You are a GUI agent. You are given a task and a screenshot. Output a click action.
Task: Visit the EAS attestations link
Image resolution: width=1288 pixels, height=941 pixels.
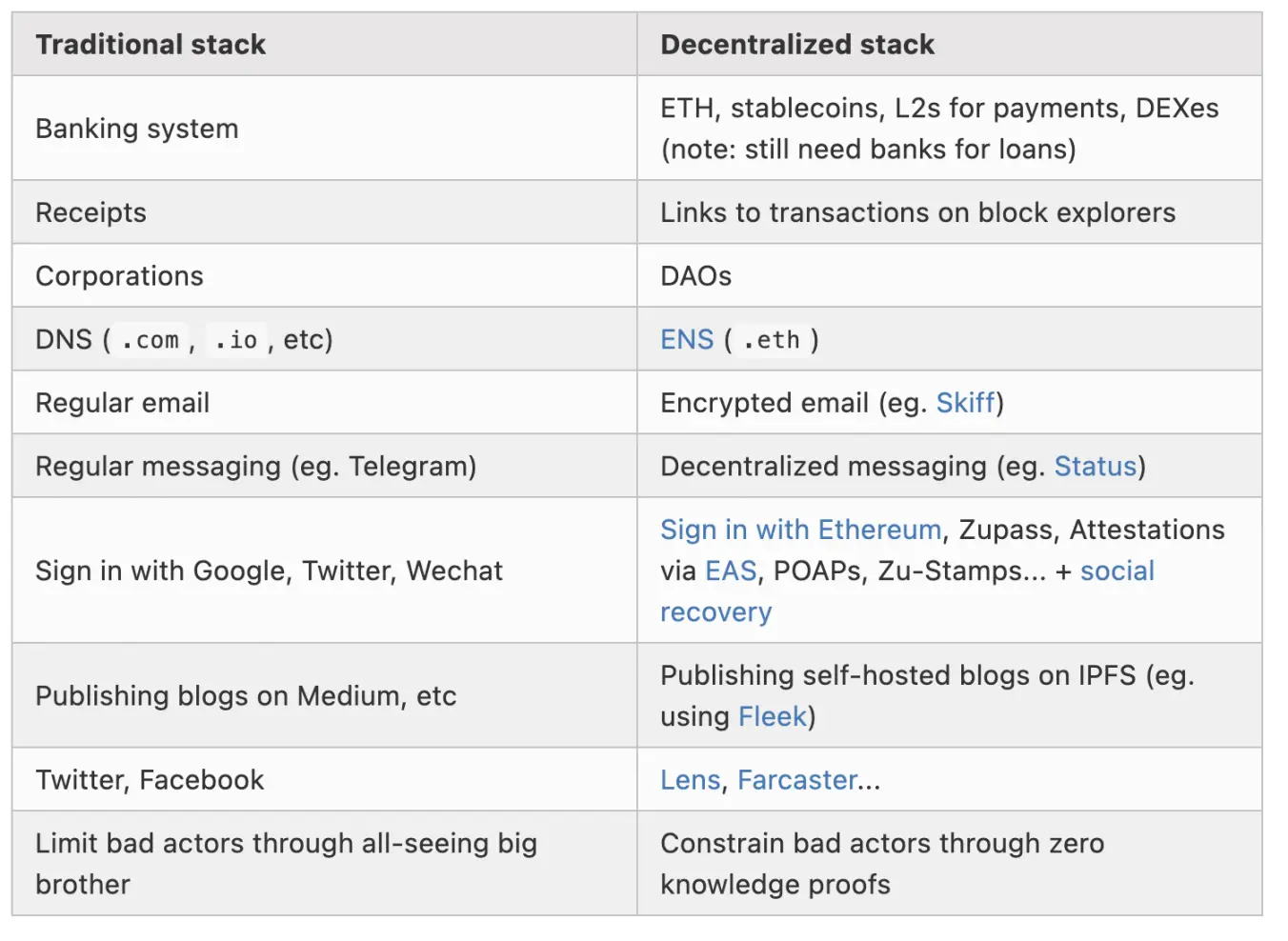[x=731, y=571]
